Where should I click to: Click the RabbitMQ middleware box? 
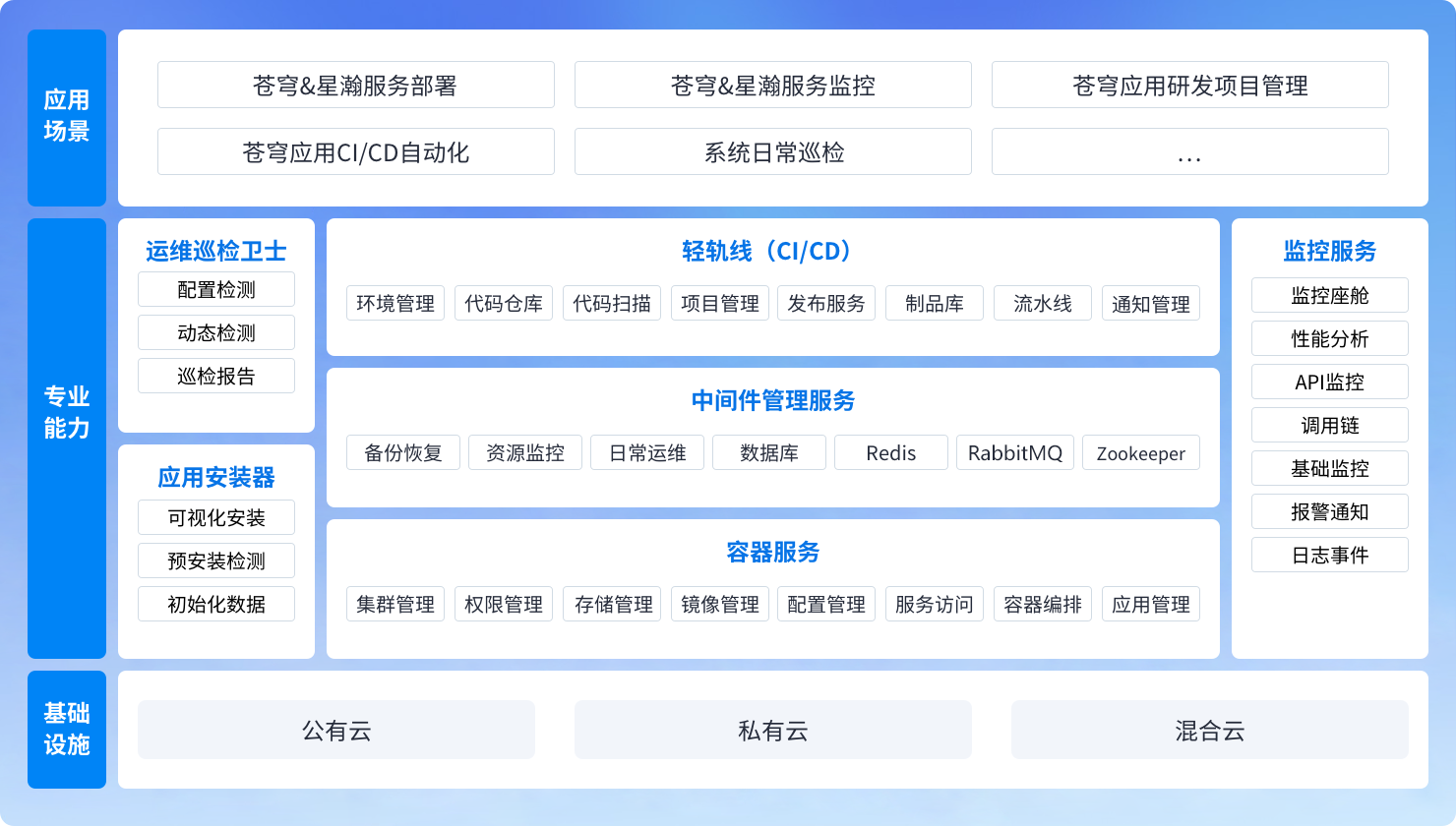[x=1014, y=453]
